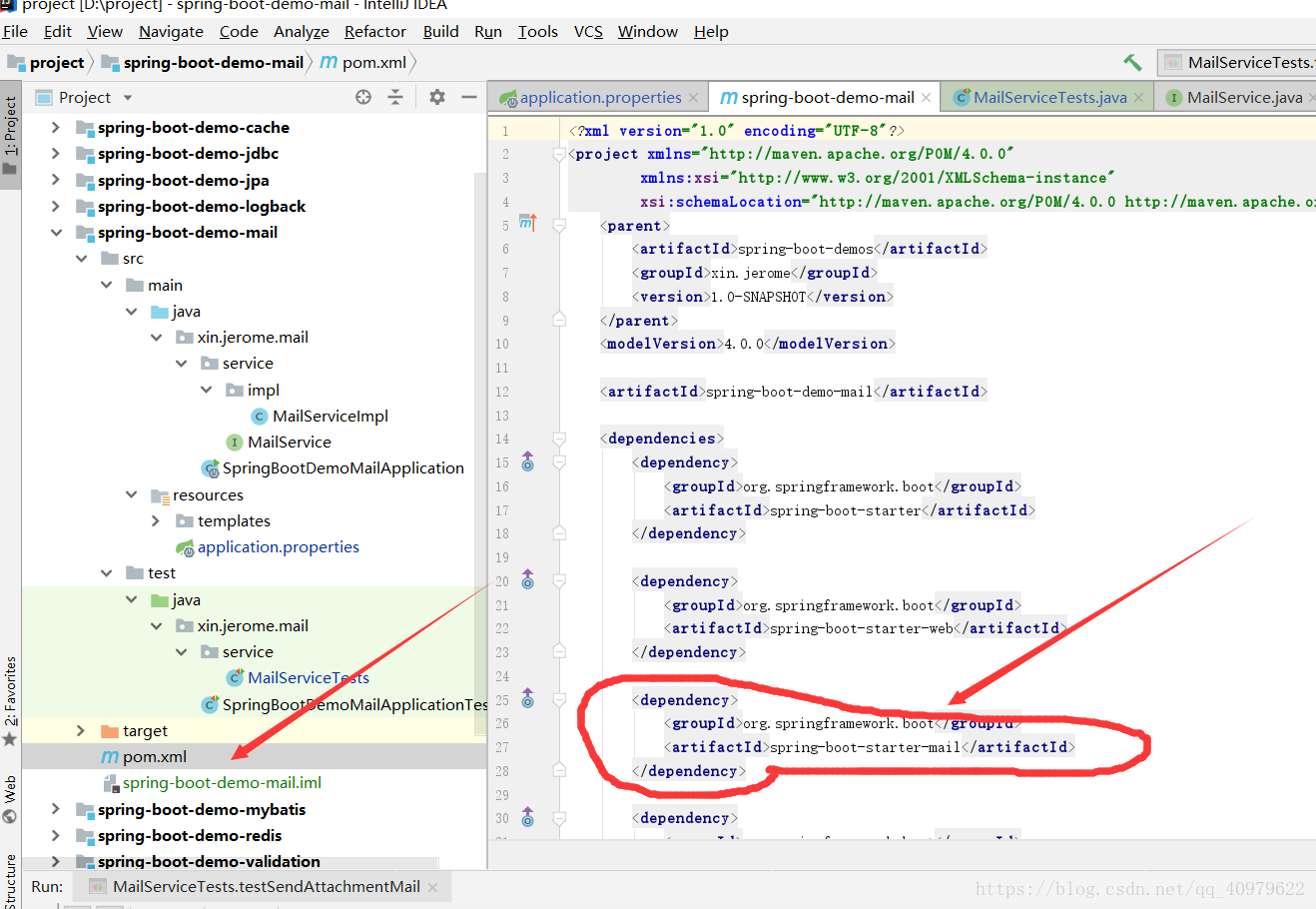Hide the Project panel with minimize icon
Viewport: 1316px width, 909px height.
coord(469,97)
